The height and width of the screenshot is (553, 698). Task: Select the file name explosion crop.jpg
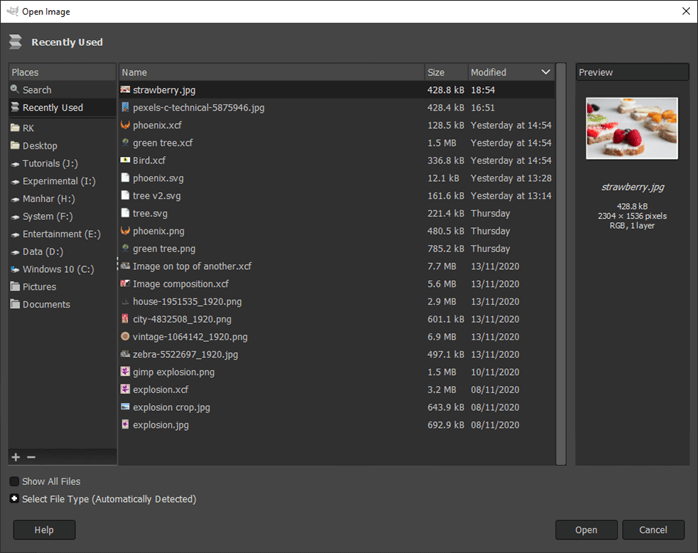coord(171,407)
